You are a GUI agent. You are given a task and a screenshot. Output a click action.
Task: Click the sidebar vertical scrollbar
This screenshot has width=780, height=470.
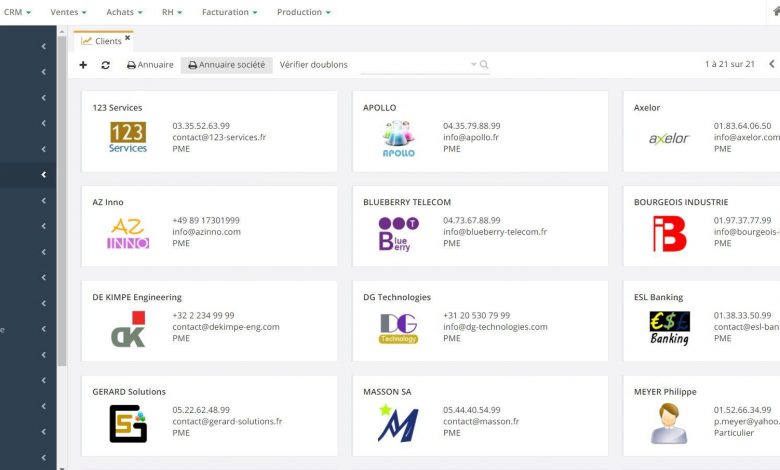point(62,201)
